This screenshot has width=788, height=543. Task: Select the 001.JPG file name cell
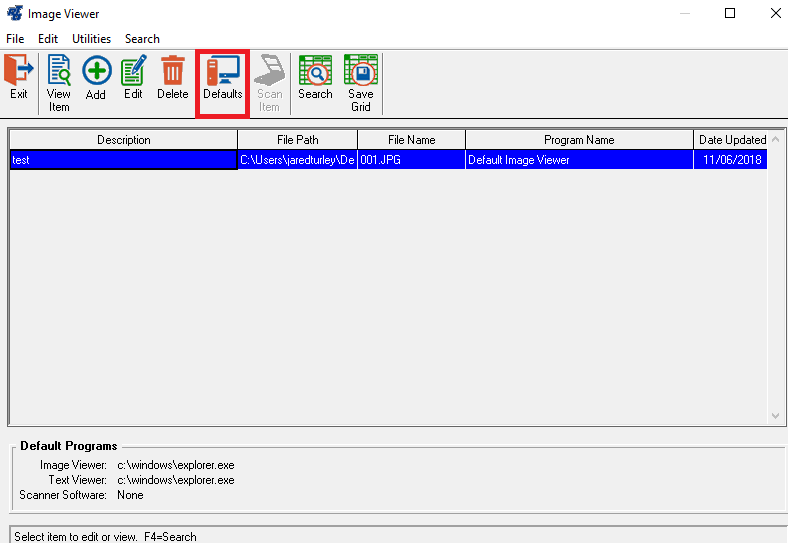pos(411,159)
